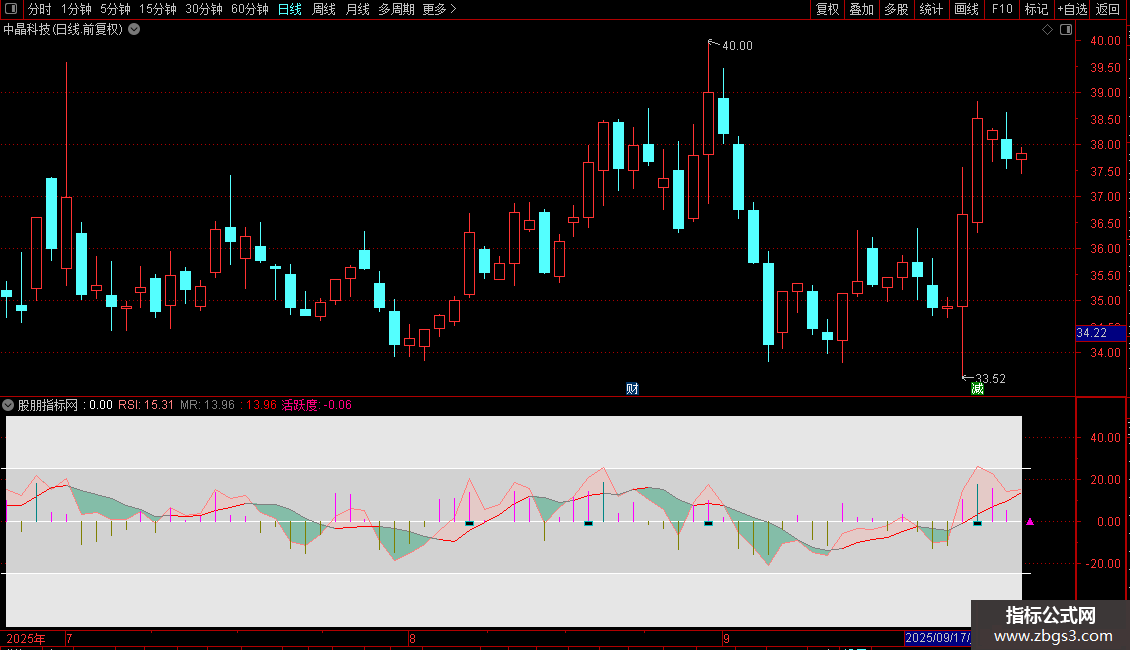This screenshot has height=650, width=1130.
Task: Click the 叠加 overlay button
Action: pos(861,9)
